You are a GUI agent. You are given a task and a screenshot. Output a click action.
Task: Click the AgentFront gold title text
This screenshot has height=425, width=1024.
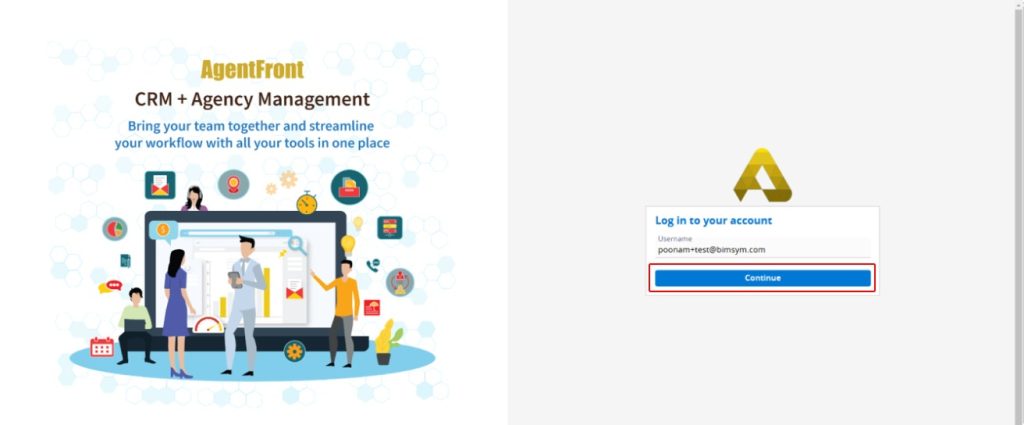[252, 69]
